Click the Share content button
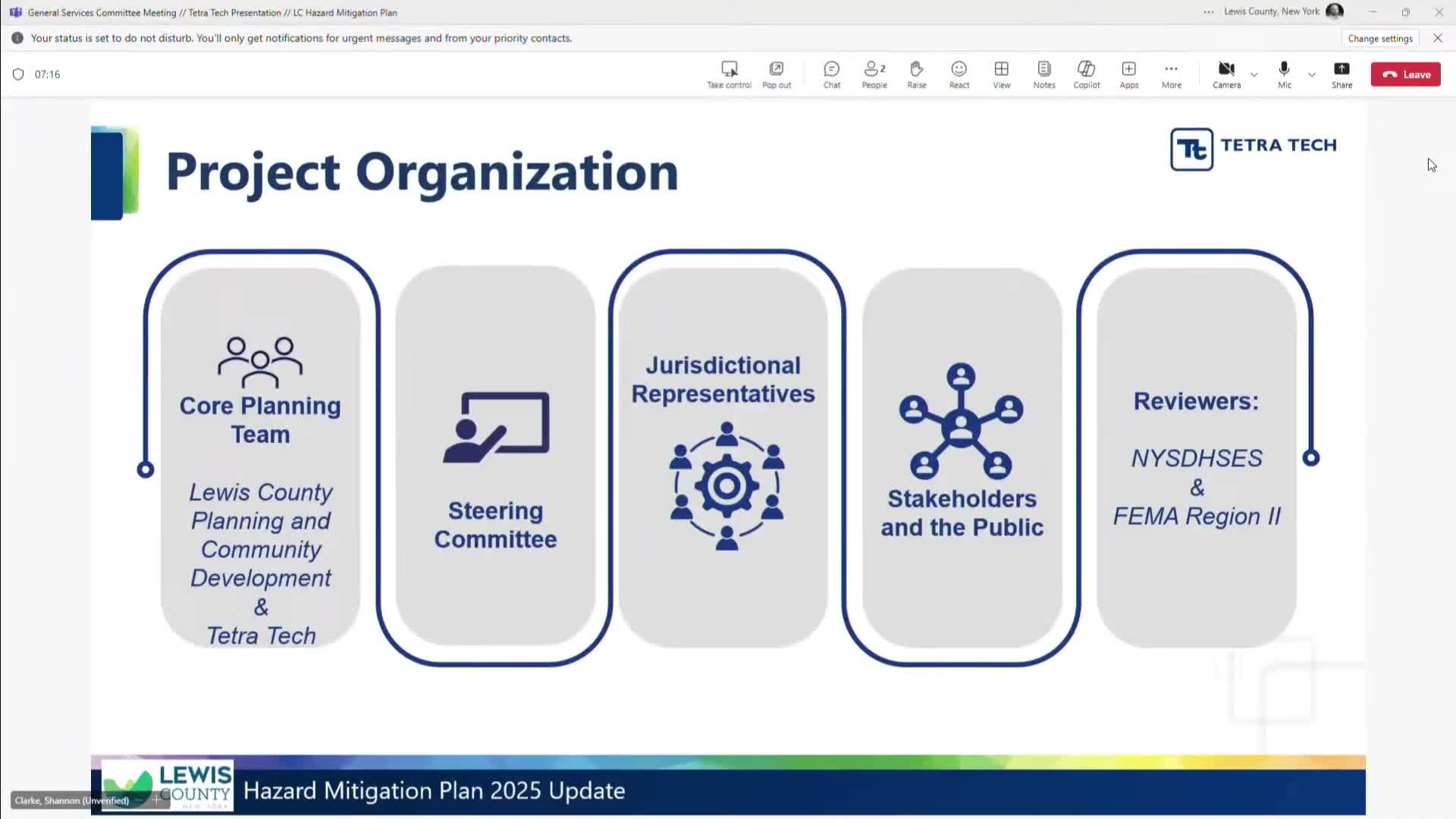 1341,74
